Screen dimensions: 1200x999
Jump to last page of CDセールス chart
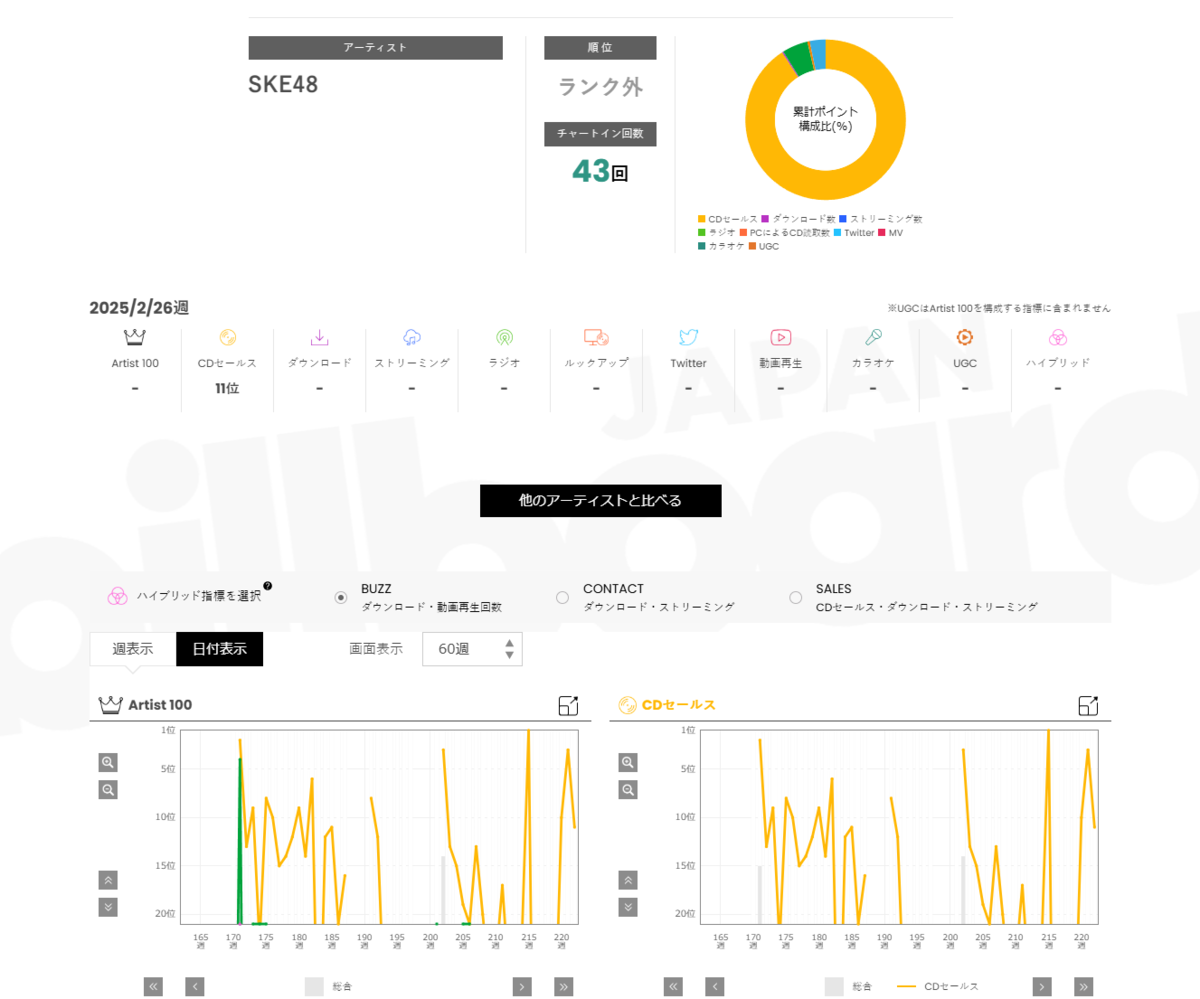(x=1084, y=986)
